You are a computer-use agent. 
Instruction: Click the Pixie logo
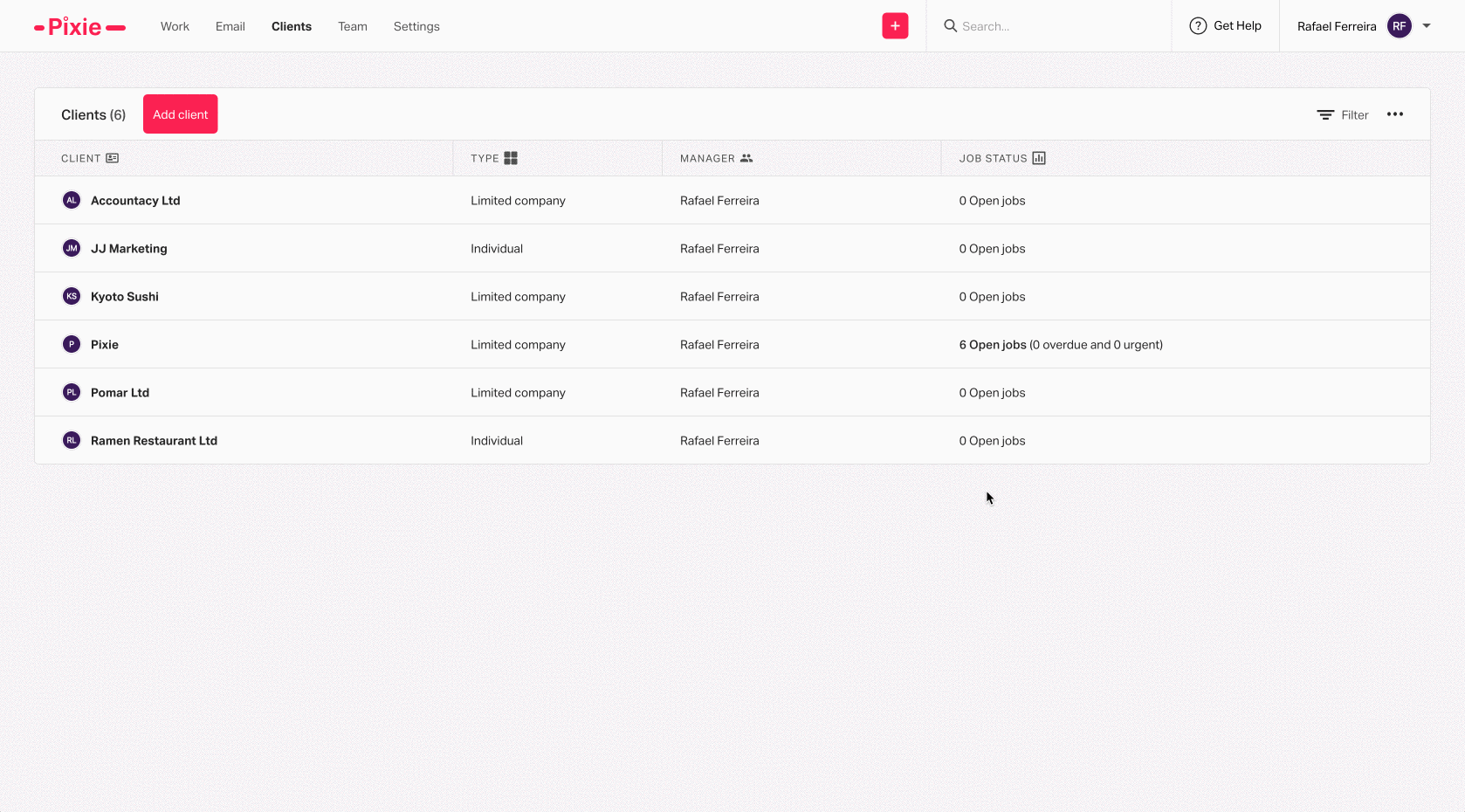(79, 27)
